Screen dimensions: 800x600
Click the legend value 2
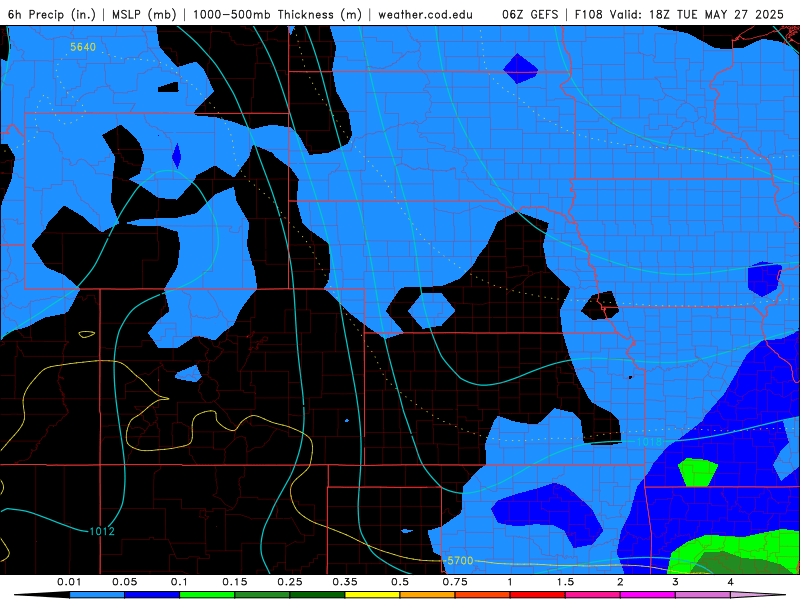coord(620,582)
